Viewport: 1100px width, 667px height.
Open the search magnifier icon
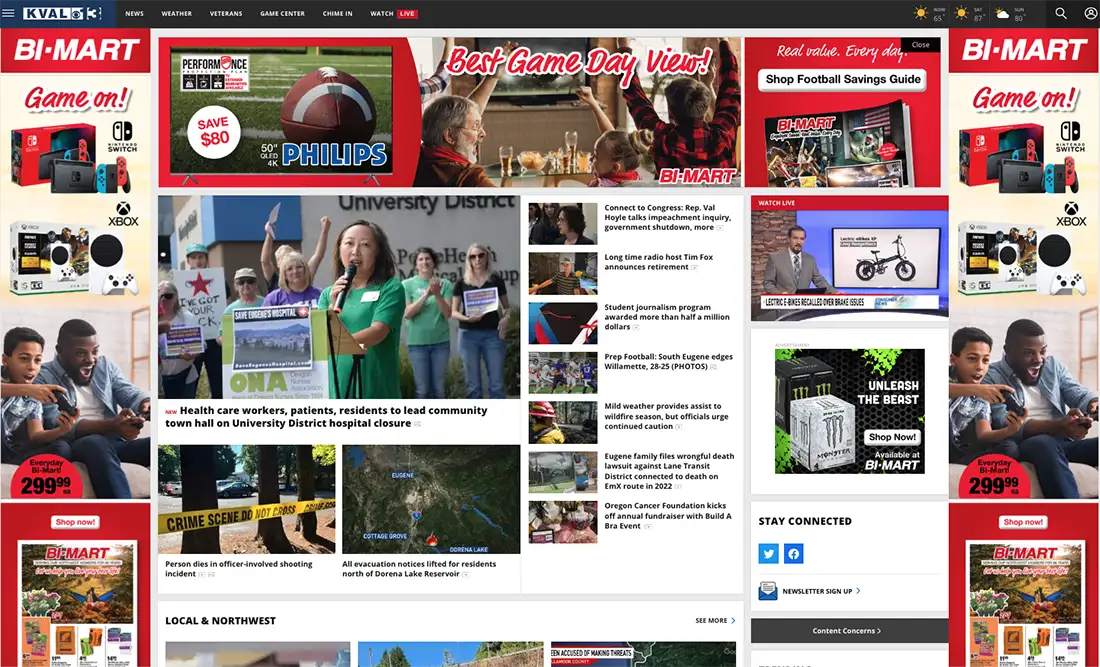click(1061, 13)
